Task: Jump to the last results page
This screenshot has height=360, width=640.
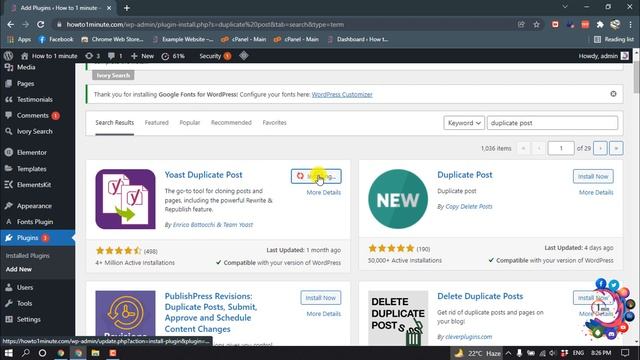Action: [x=616, y=148]
